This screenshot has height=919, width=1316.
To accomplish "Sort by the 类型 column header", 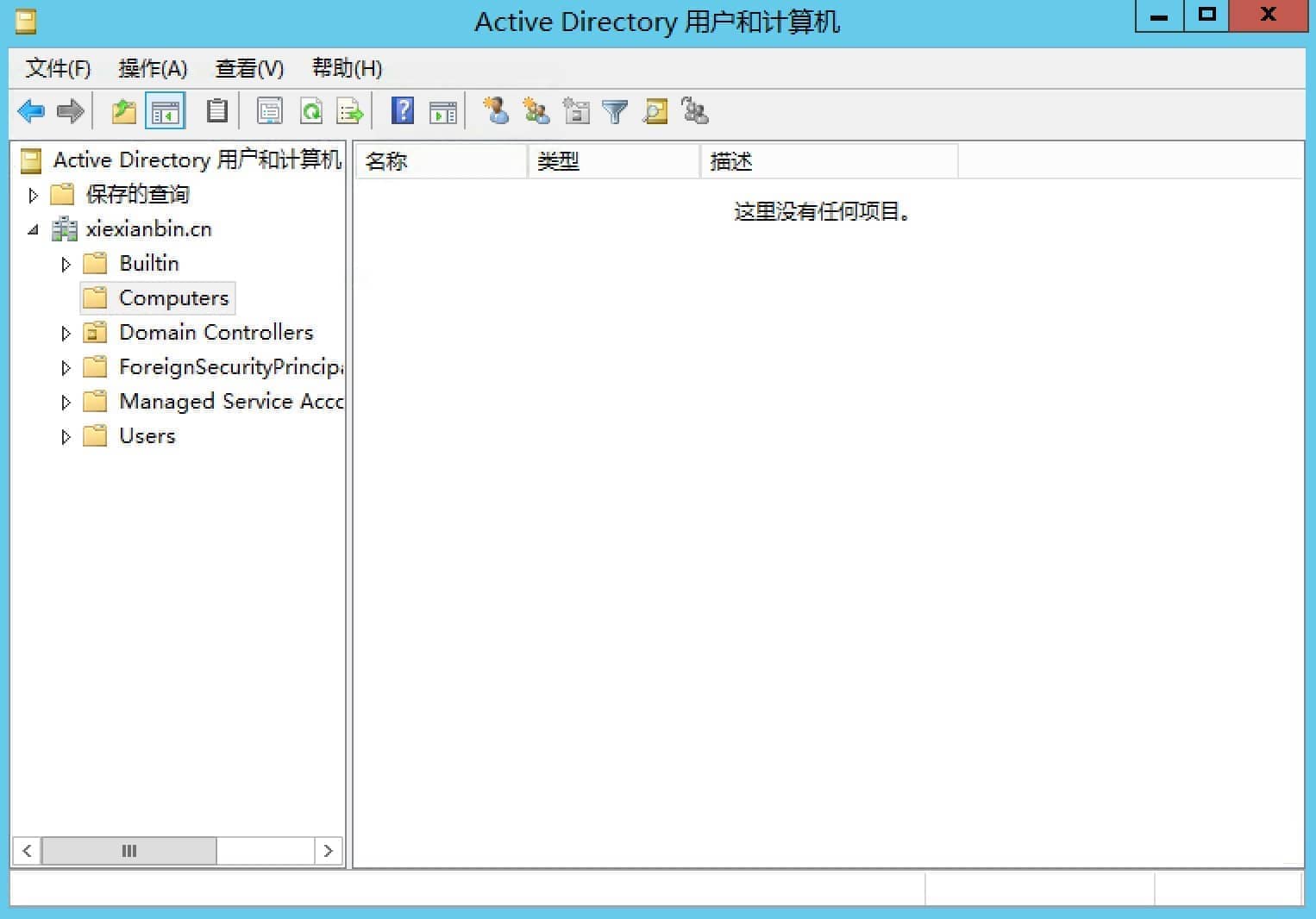I will [x=613, y=161].
